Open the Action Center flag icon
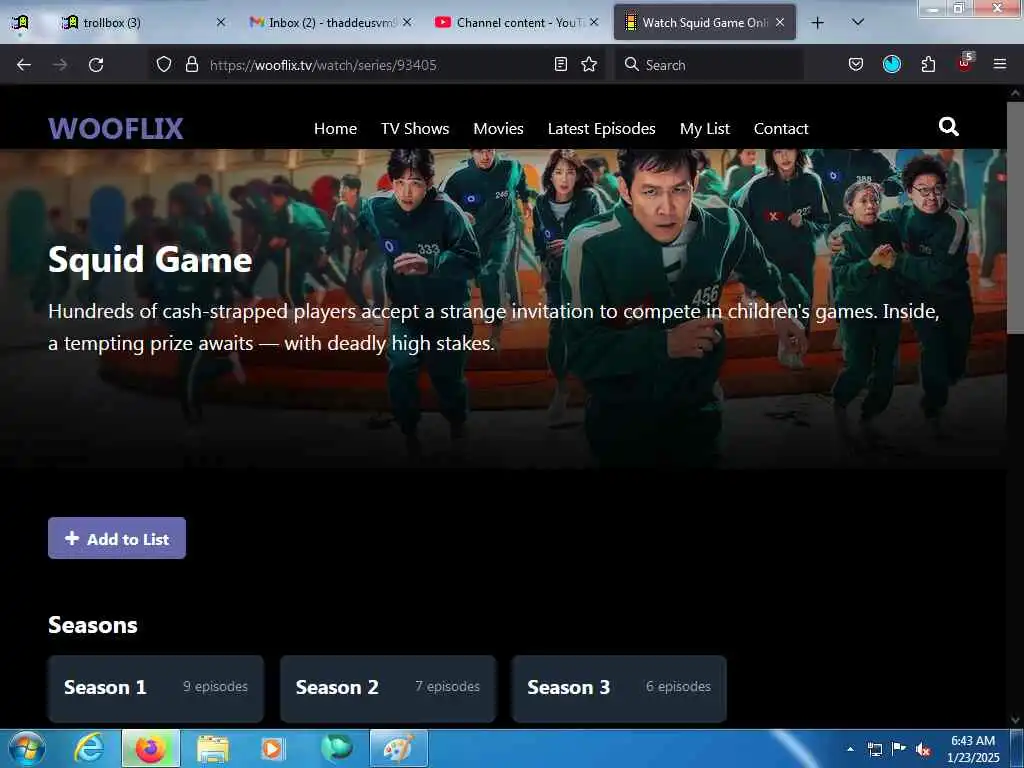Viewport: 1024px width, 768px height. (899, 749)
